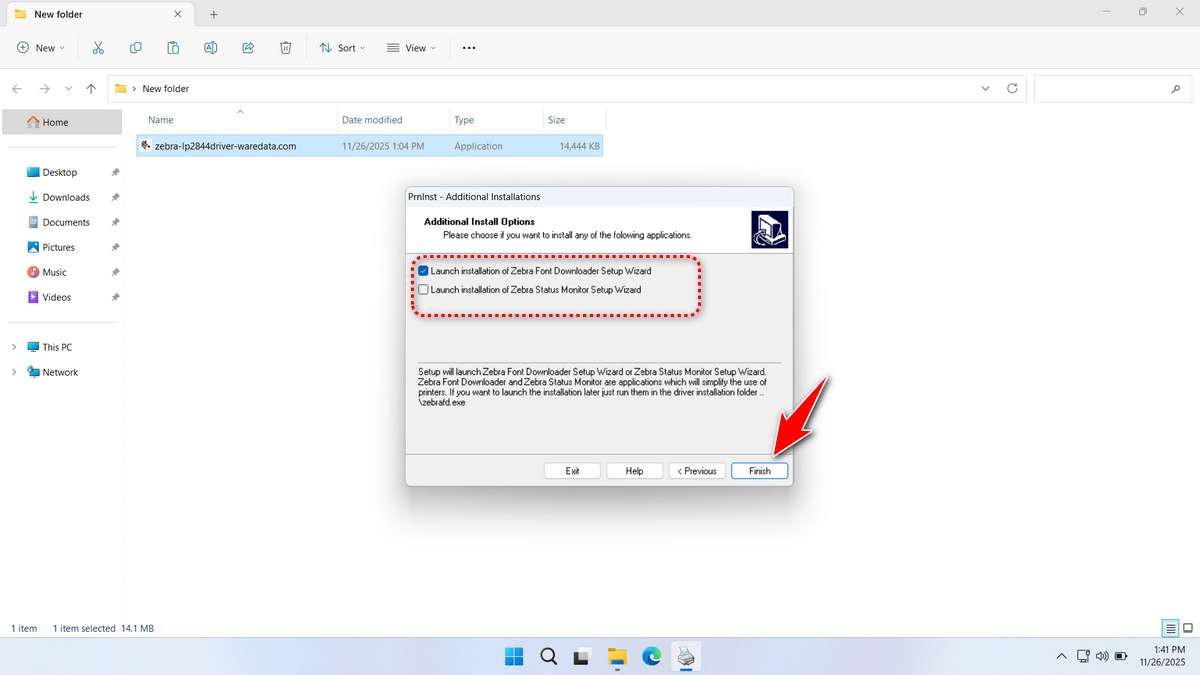Expand the Sort options dropdown

[342, 47]
